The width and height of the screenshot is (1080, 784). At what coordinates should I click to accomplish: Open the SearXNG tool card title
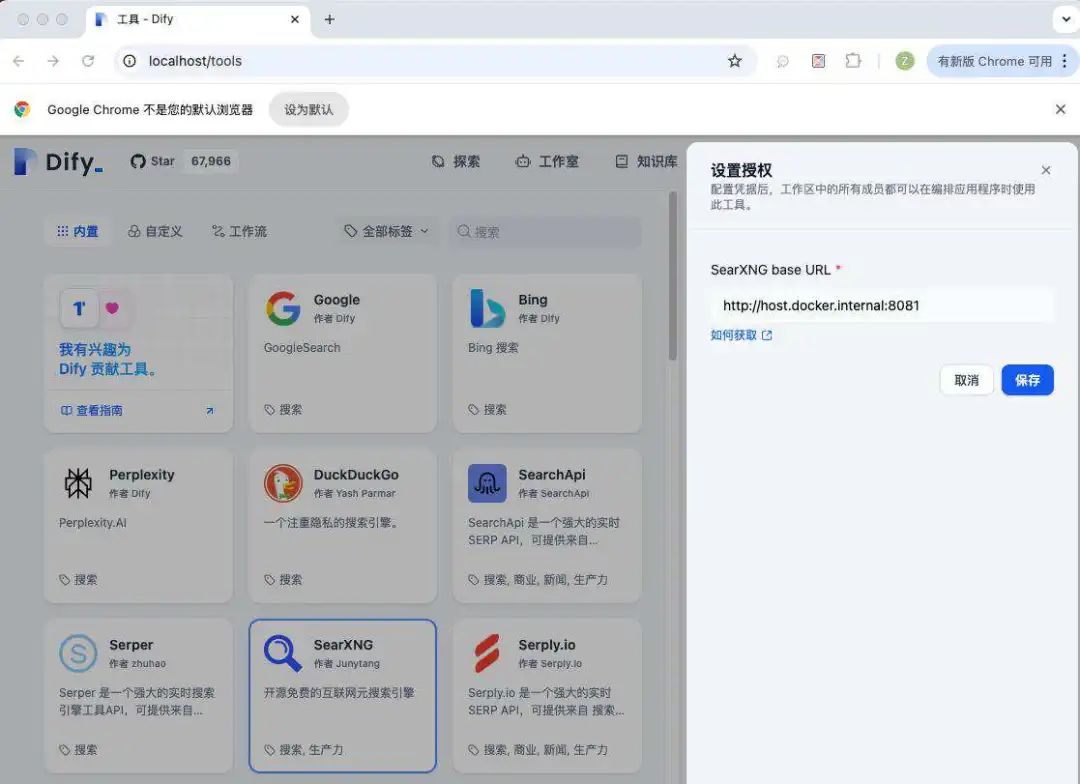343,645
